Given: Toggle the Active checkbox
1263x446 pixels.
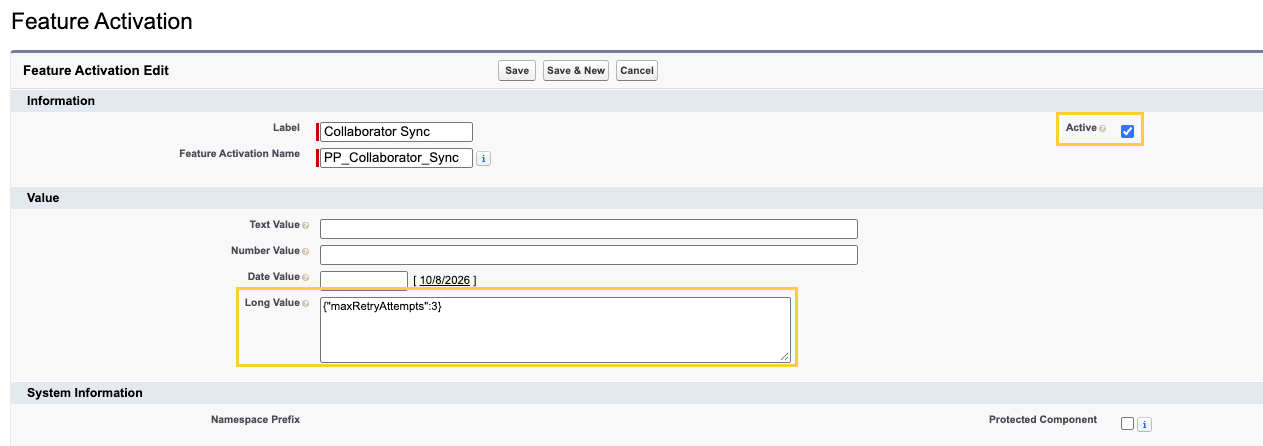Looking at the screenshot, I should click(1127, 131).
